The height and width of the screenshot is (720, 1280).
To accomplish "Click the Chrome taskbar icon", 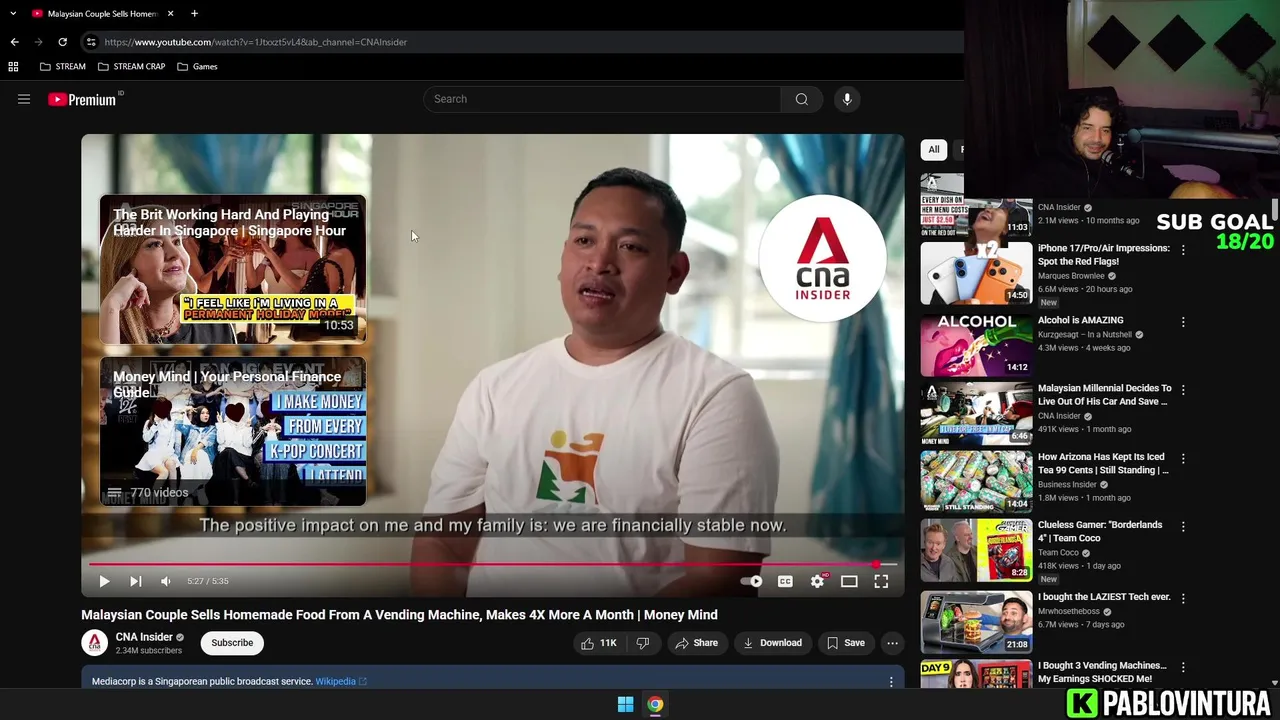I will coord(655,704).
